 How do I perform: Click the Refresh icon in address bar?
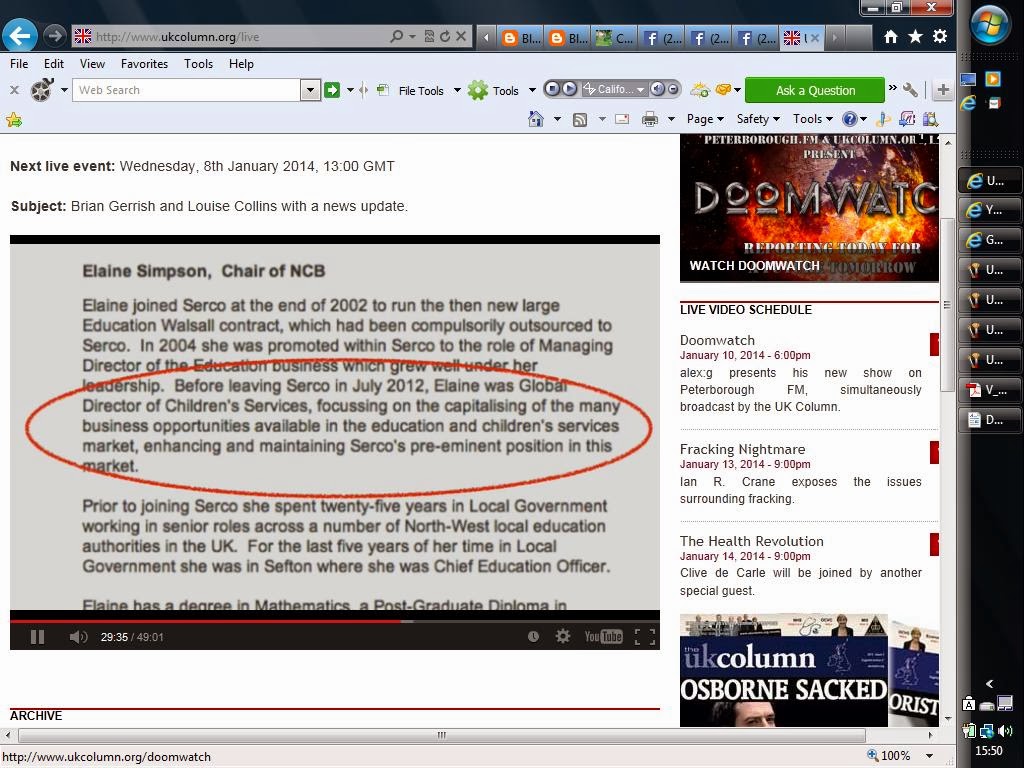pyautogui.click(x=445, y=37)
